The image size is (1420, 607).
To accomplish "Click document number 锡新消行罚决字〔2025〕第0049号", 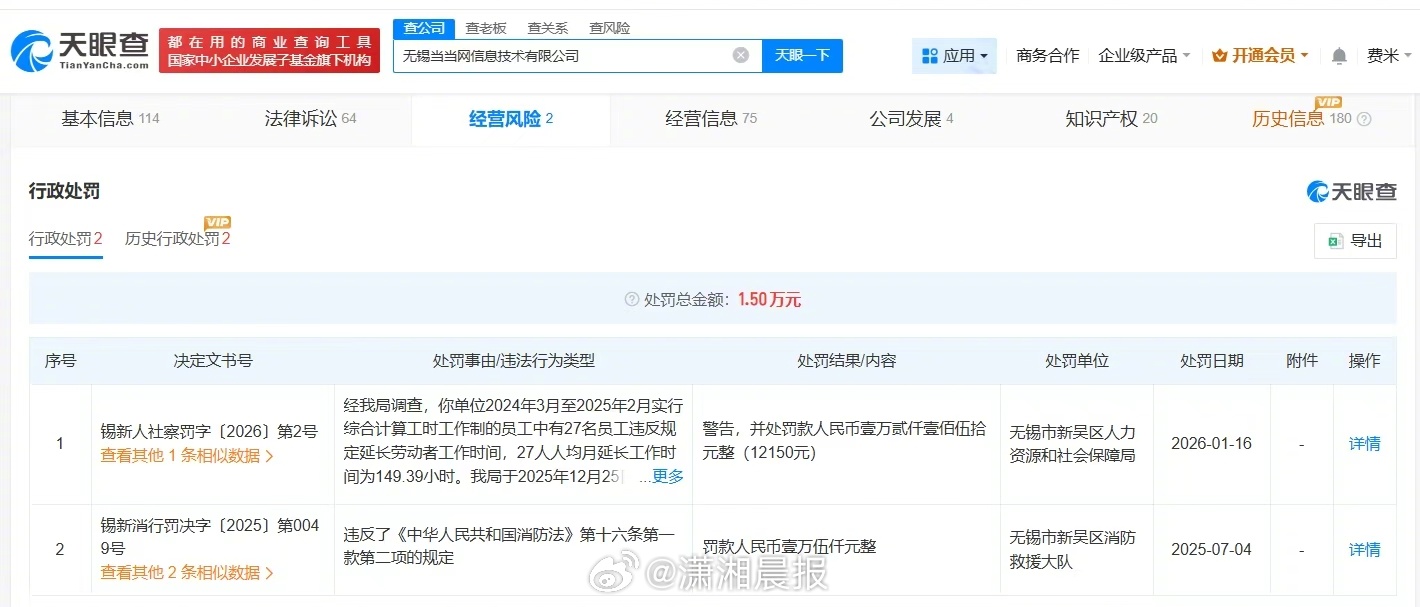I will 210,537.
